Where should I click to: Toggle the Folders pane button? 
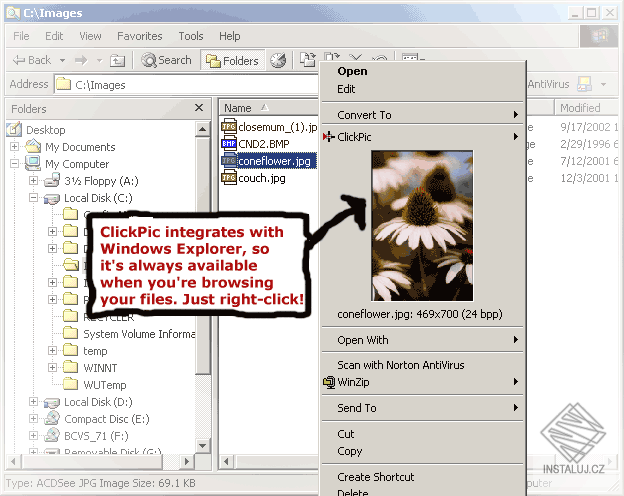coord(232,61)
